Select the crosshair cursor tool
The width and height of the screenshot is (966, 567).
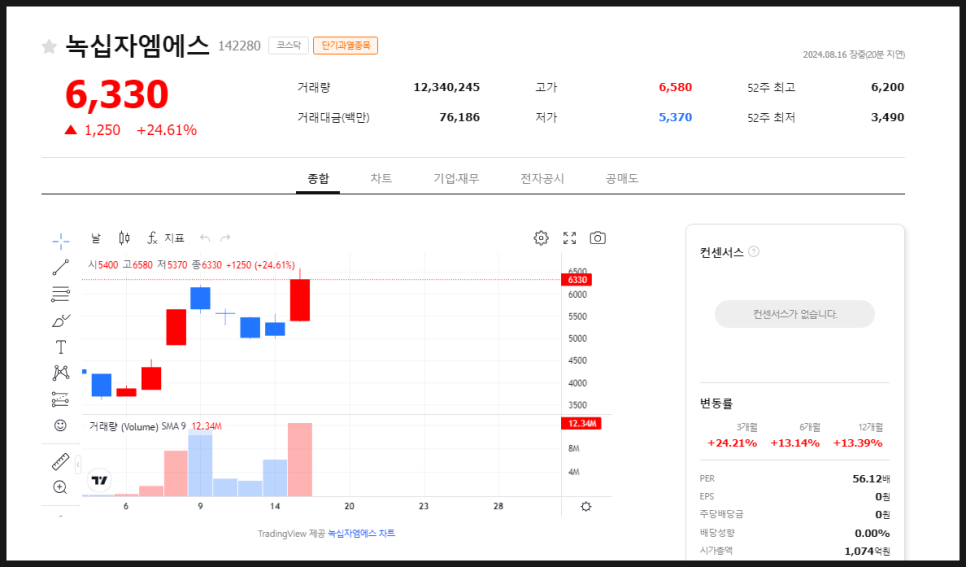pos(60,241)
